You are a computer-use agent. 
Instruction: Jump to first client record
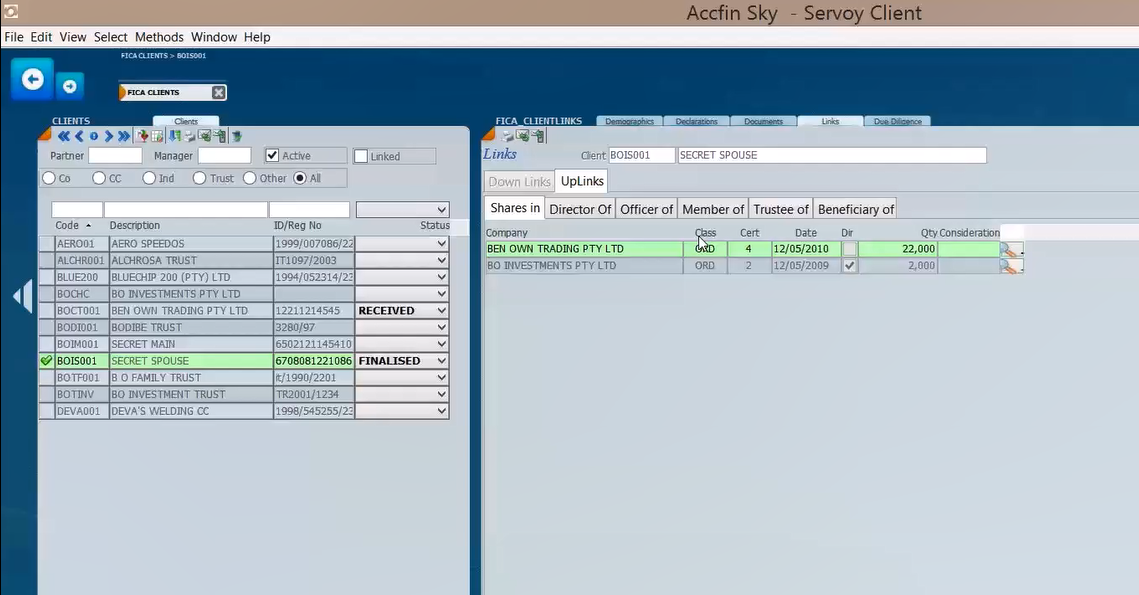(x=63, y=136)
